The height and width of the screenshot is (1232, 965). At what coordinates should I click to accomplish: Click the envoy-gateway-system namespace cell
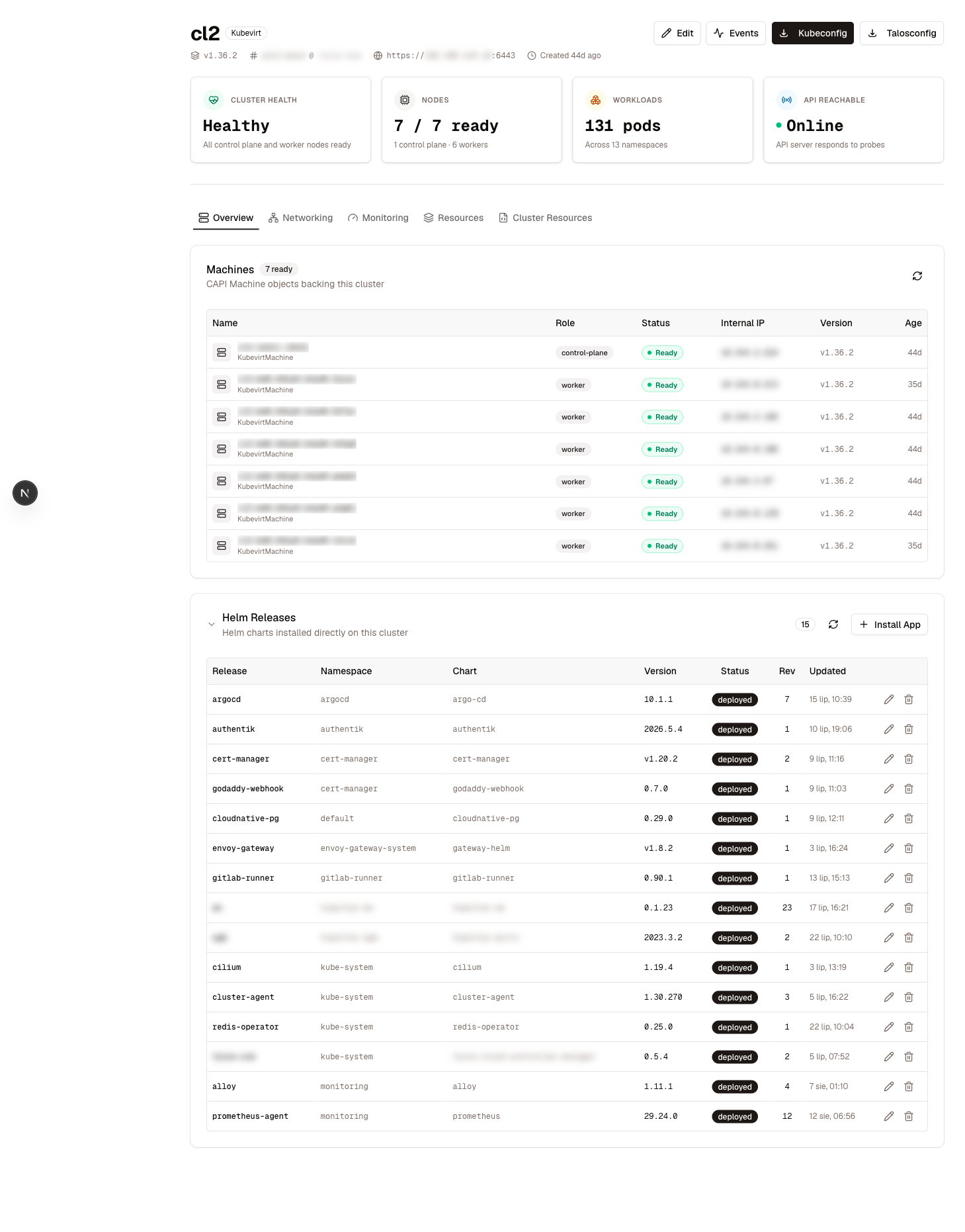[x=368, y=848]
